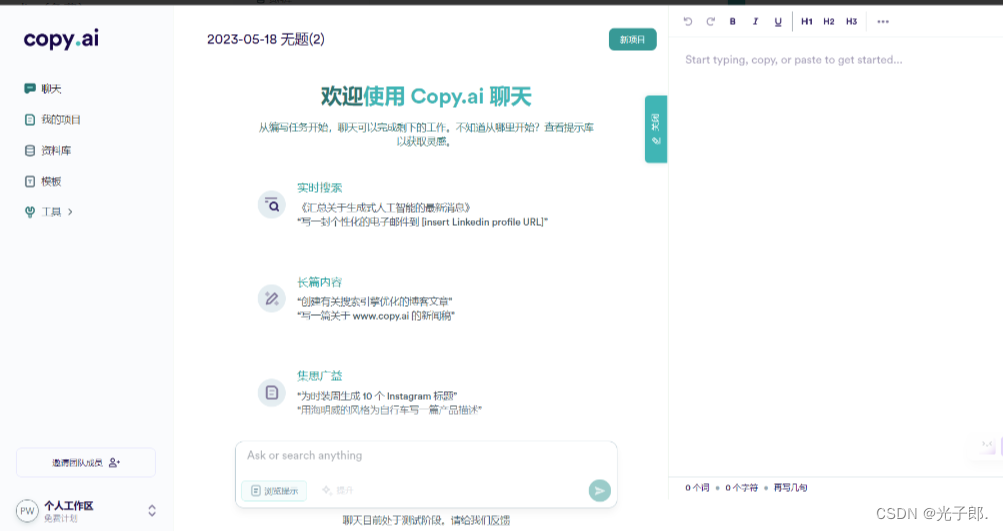Click the 长篇内容 pencil icon
The height and width of the screenshot is (531, 1003).
point(272,299)
